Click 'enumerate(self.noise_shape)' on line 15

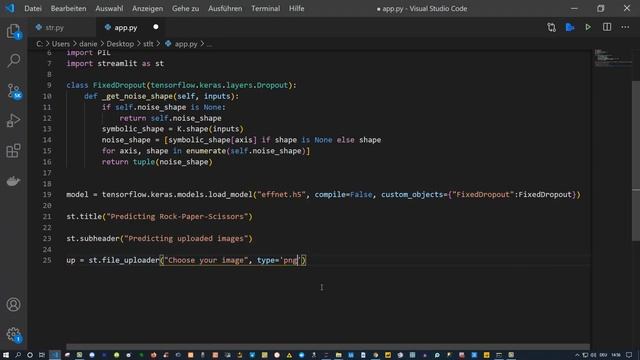point(246,151)
